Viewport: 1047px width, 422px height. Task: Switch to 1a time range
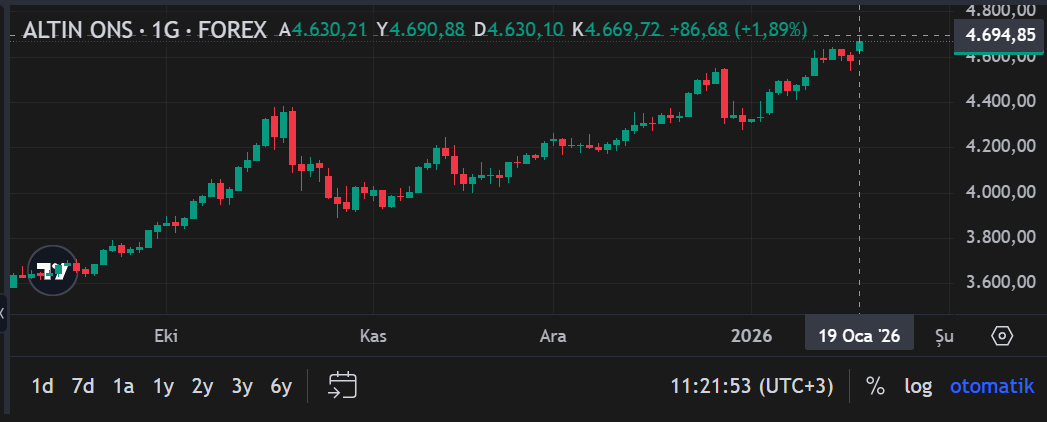(123, 386)
